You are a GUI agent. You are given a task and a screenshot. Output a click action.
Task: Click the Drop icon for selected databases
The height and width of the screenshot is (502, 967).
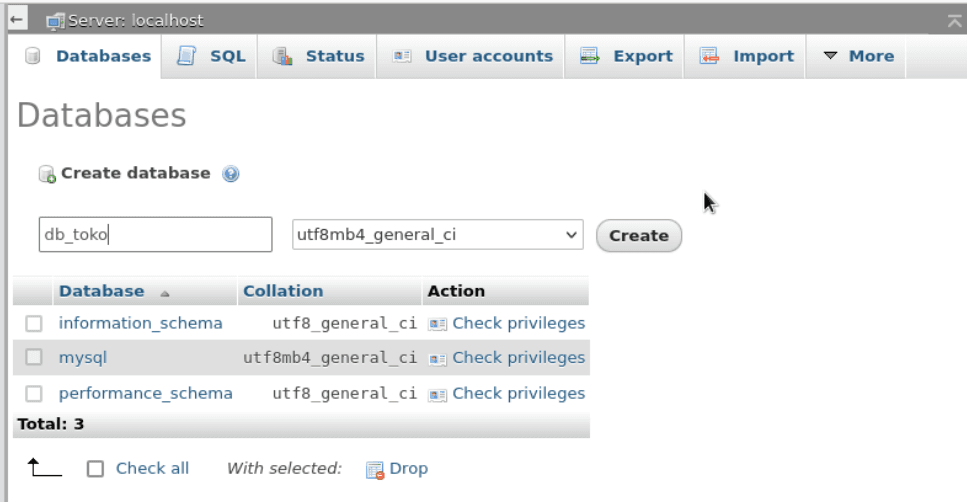pos(375,469)
